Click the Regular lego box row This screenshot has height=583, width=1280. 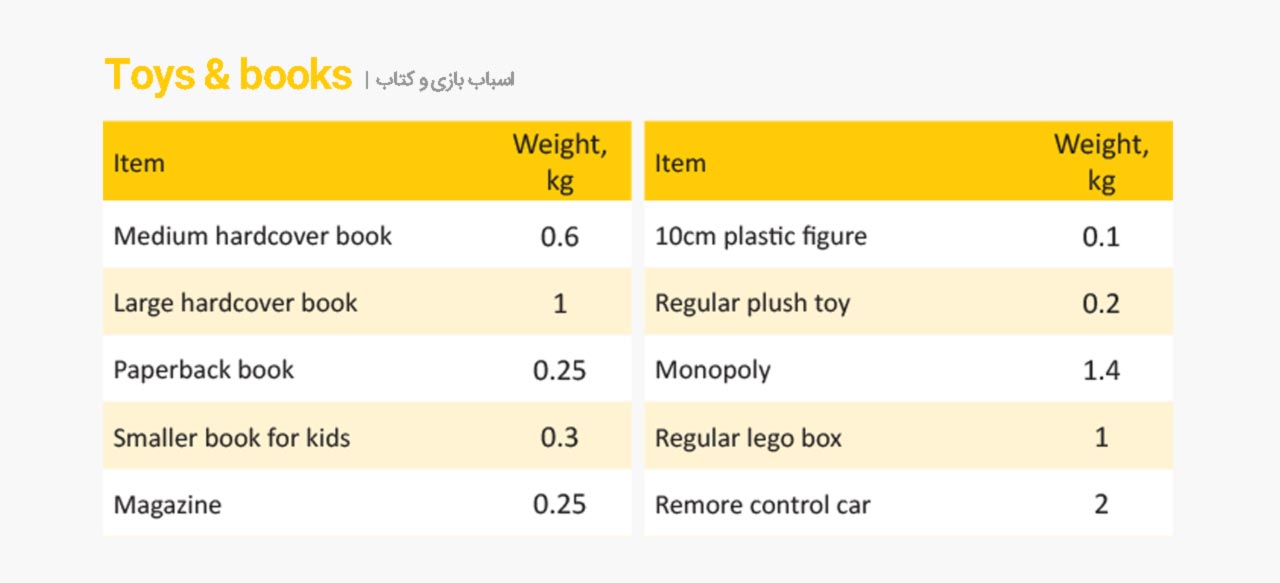[908, 437]
